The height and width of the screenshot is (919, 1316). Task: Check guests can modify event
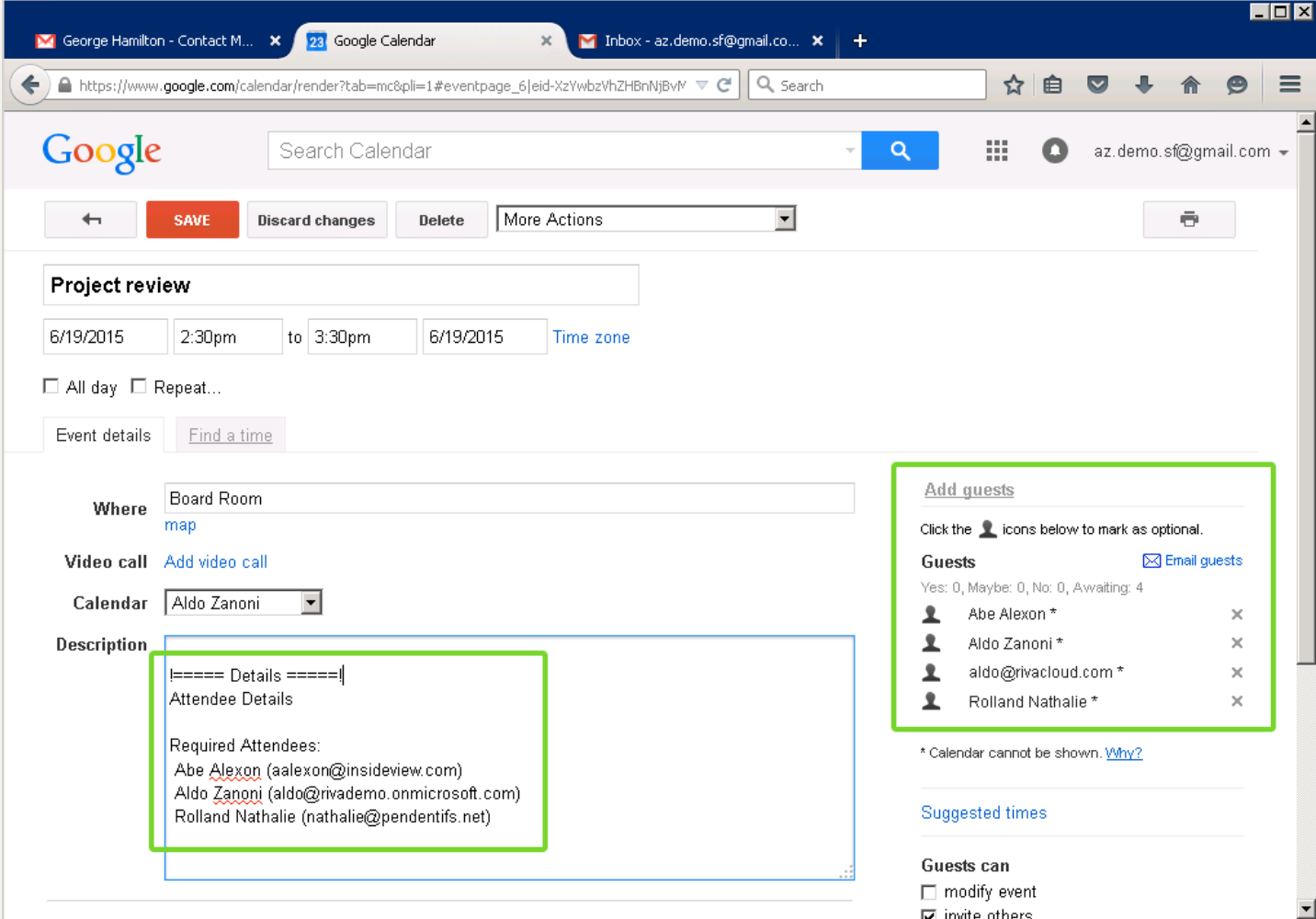(x=929, y=892)
